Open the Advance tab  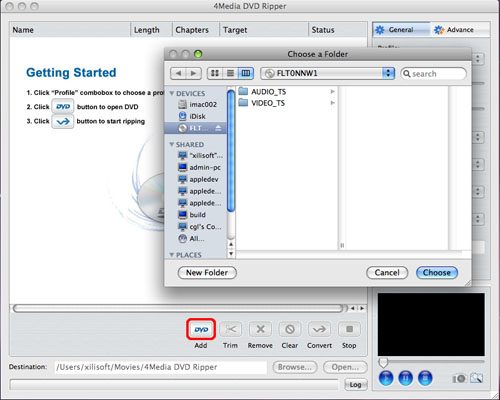(460, 30)
